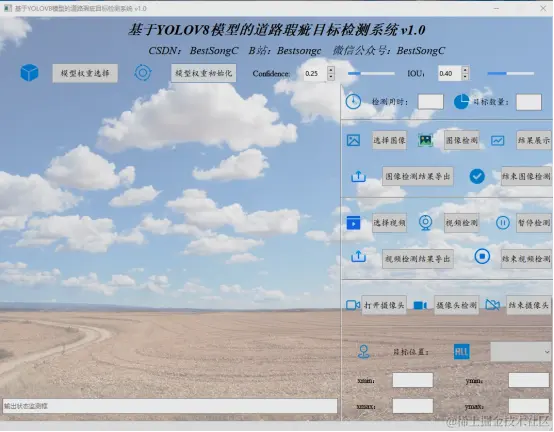
Task: End camera with 结束摄像头 button
Action: (529, 305)
